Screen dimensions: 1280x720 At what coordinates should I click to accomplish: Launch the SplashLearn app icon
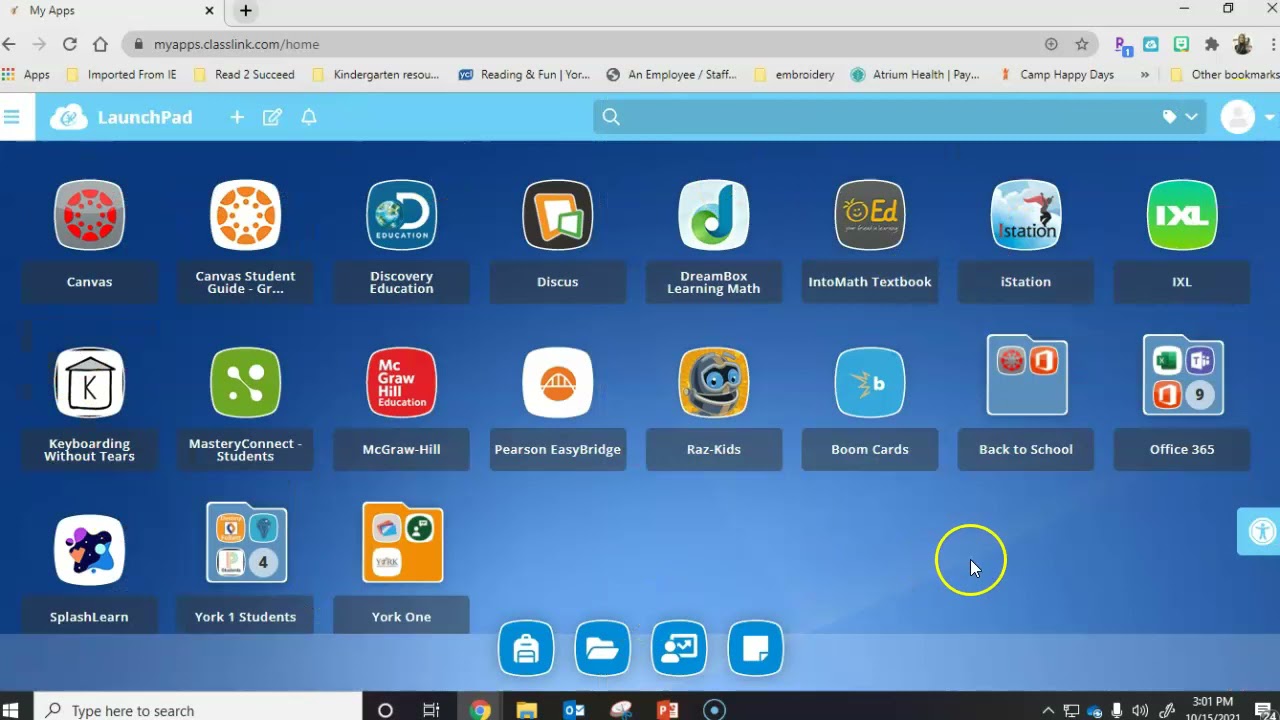coord(89,550)
